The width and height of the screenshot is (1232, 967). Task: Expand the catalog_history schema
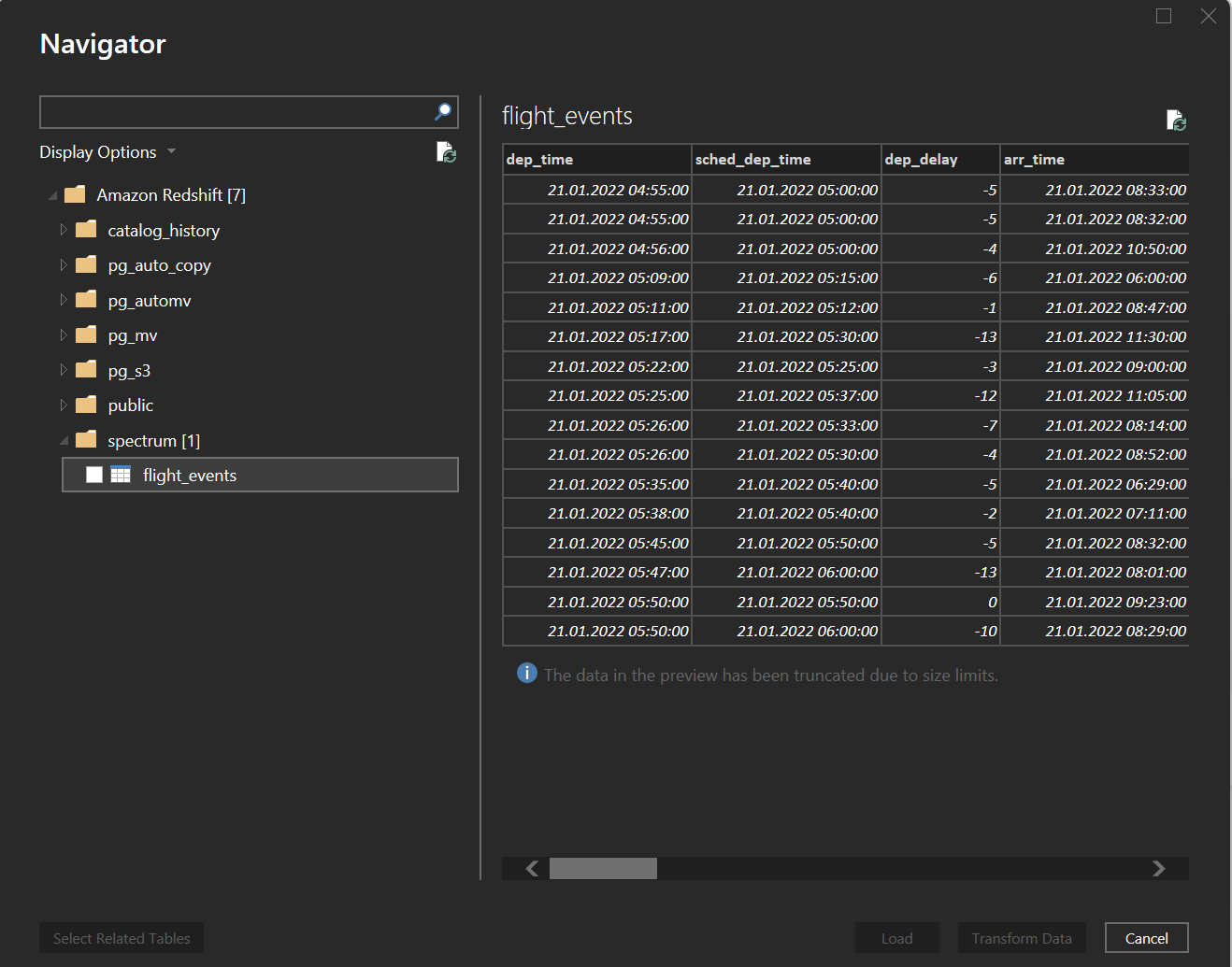pyautogui.click(x=64, y=230)
